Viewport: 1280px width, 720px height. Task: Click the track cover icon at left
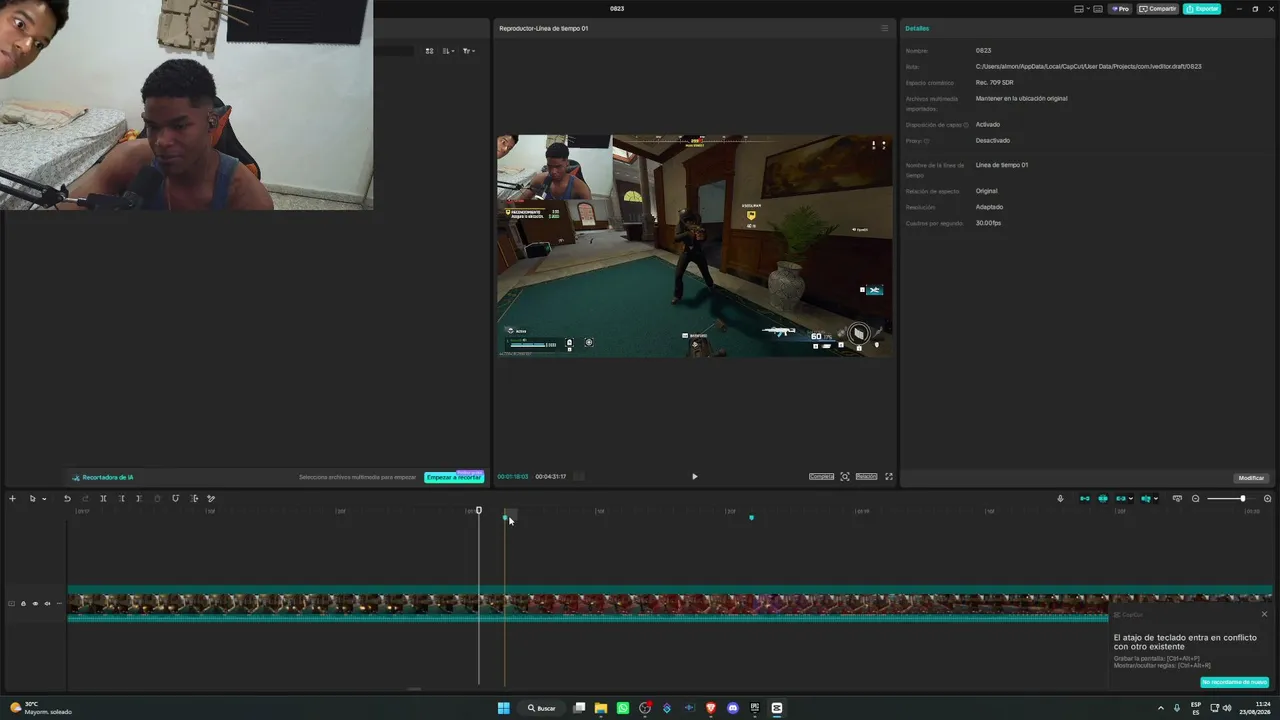[11, 604]
